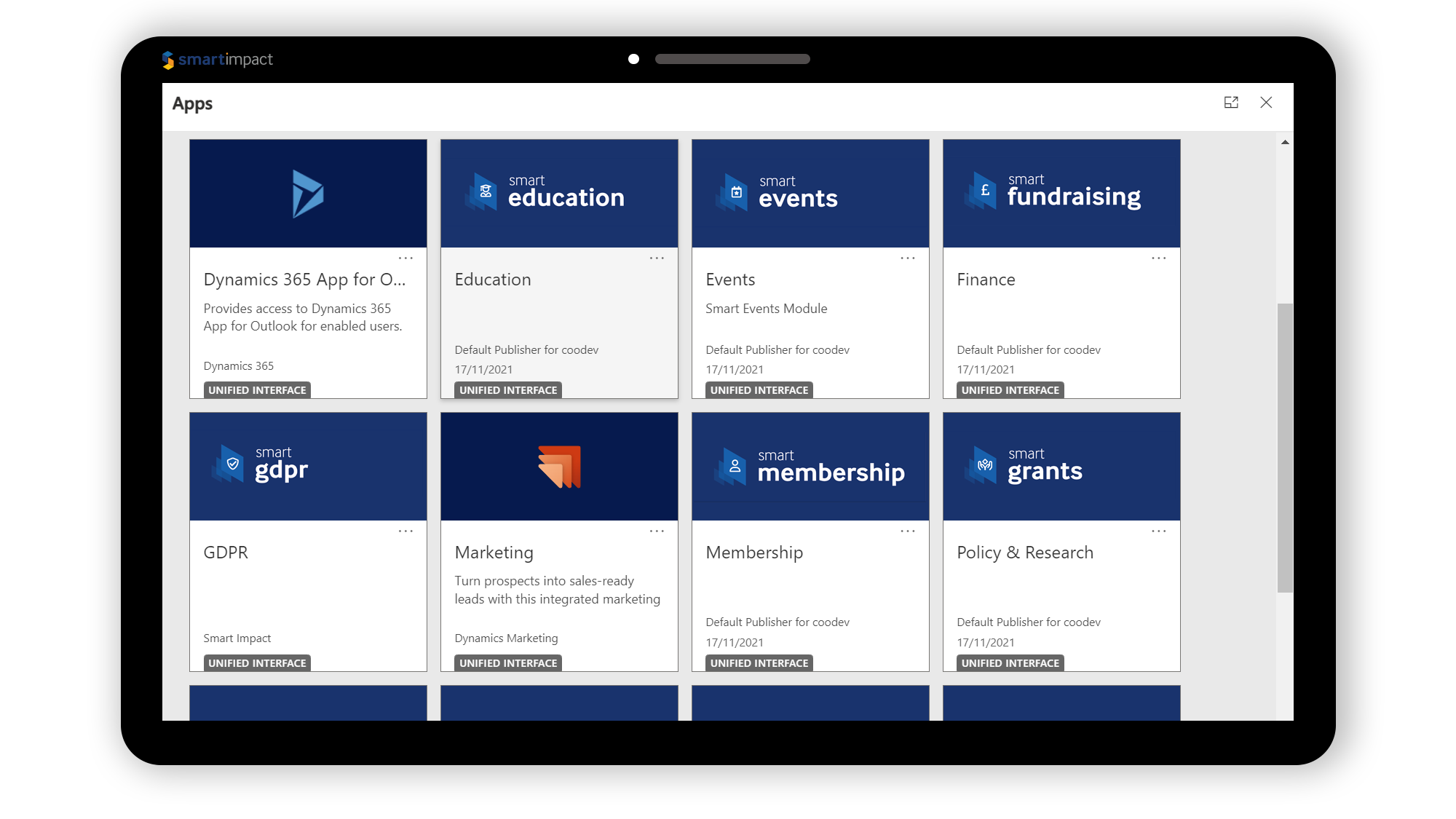Open the ellipsis menu on Finance tile

[1159, 258]
